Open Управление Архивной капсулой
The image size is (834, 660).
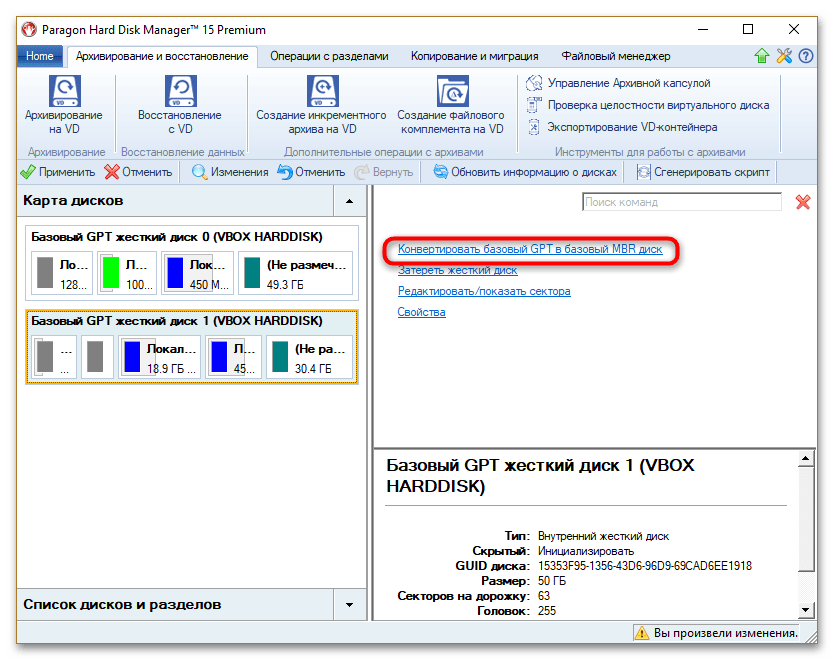click(619, 83)
